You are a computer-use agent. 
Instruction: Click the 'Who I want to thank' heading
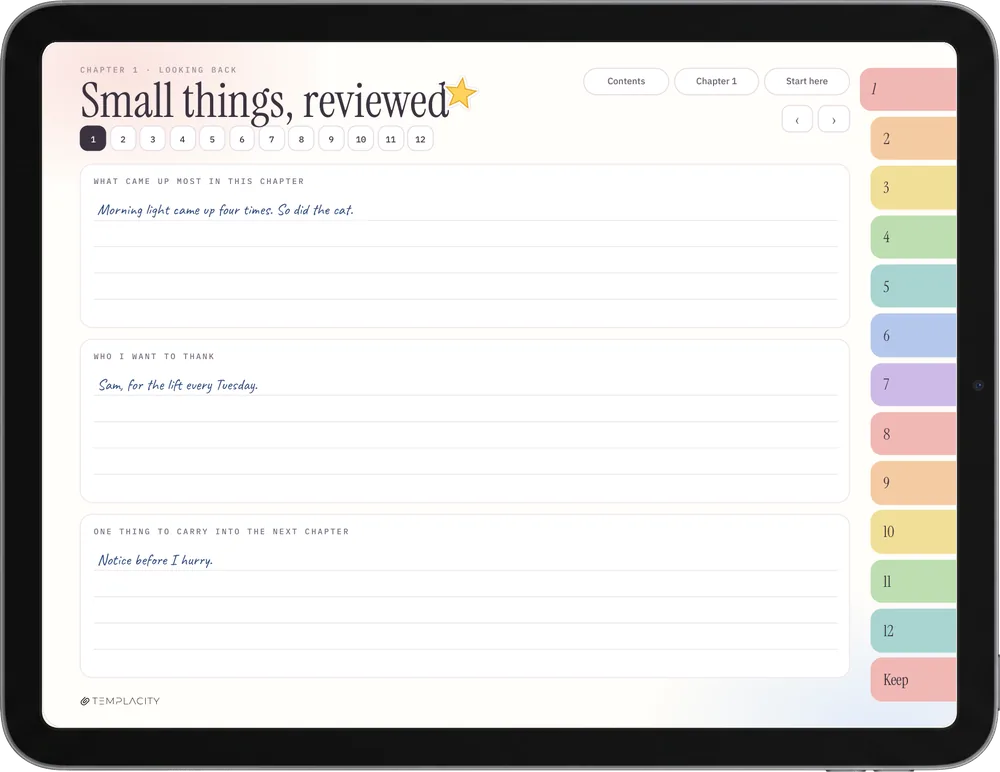[154, 356]
